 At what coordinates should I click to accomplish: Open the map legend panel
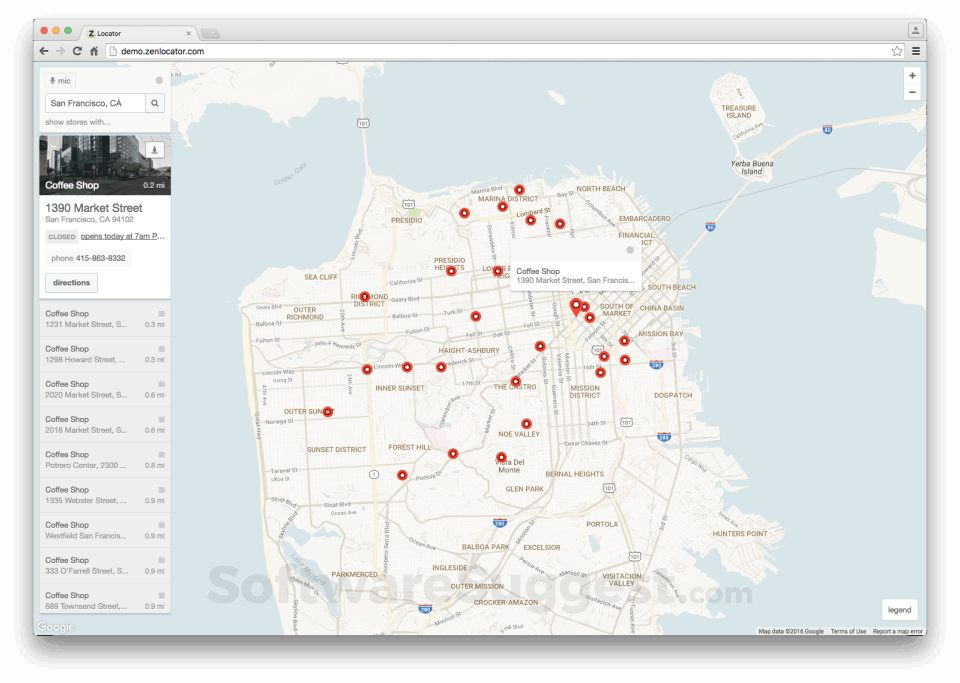(x=899, y=609)
